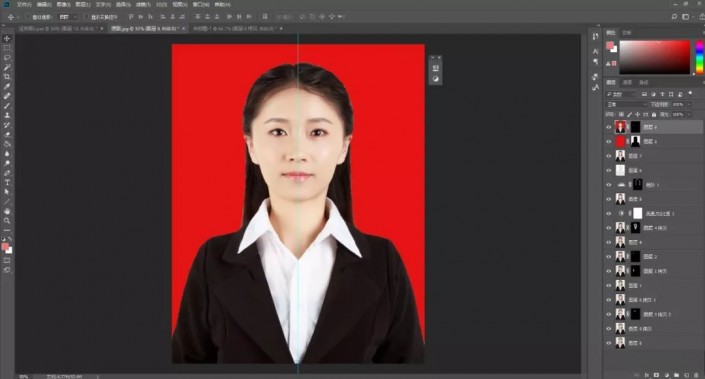Switch to the 路径 (Paths) tab
Image resolution: width=705 pixels, height=379 pixels.
644,82
